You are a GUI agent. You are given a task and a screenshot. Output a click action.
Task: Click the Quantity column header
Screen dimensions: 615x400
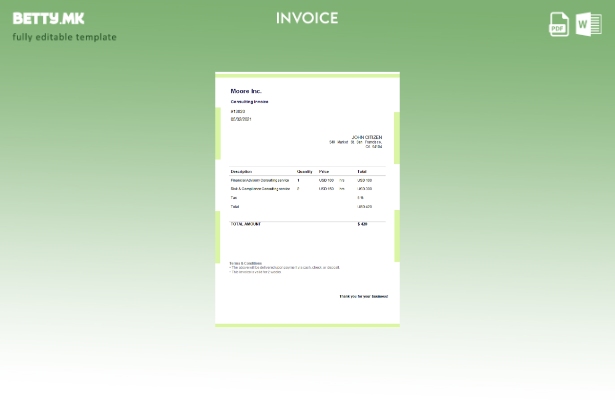pyautogui.click(x=304, y=171)
